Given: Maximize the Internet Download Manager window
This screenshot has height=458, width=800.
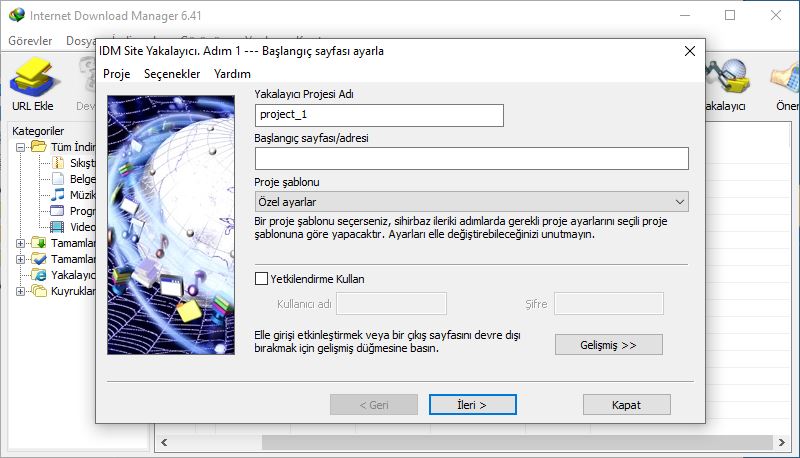Looking at the screenshot, I should (x=730, y=15).
